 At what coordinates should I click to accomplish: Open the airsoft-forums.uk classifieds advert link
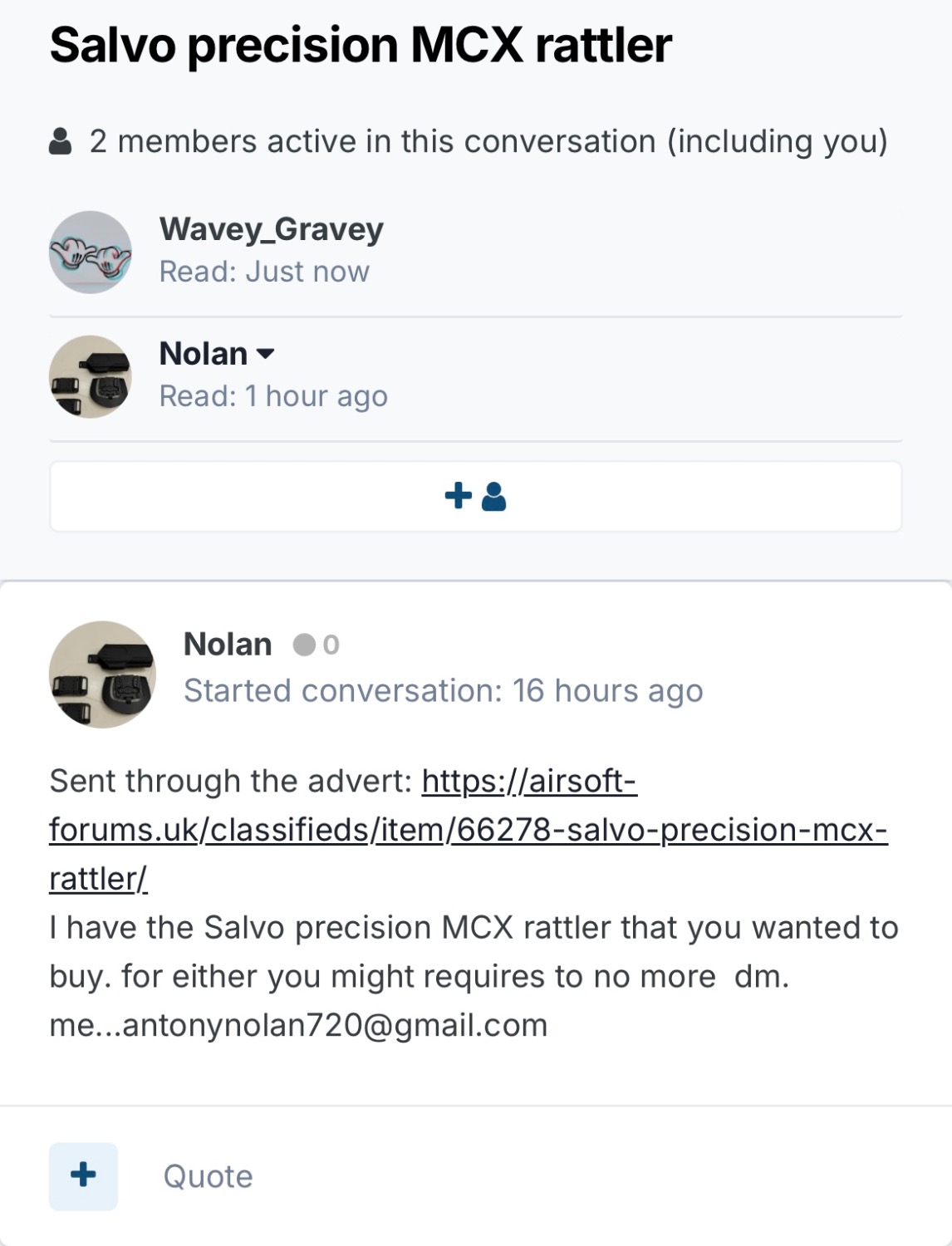click(x=468, y=830)
